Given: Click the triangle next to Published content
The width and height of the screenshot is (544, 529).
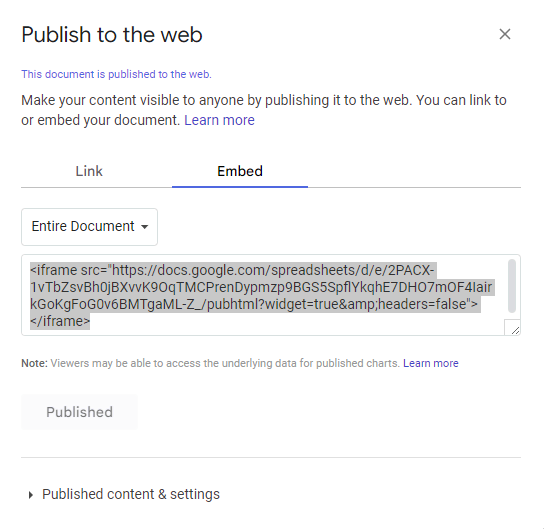Looking at the screenshot, I should click(x=31, y=495).
